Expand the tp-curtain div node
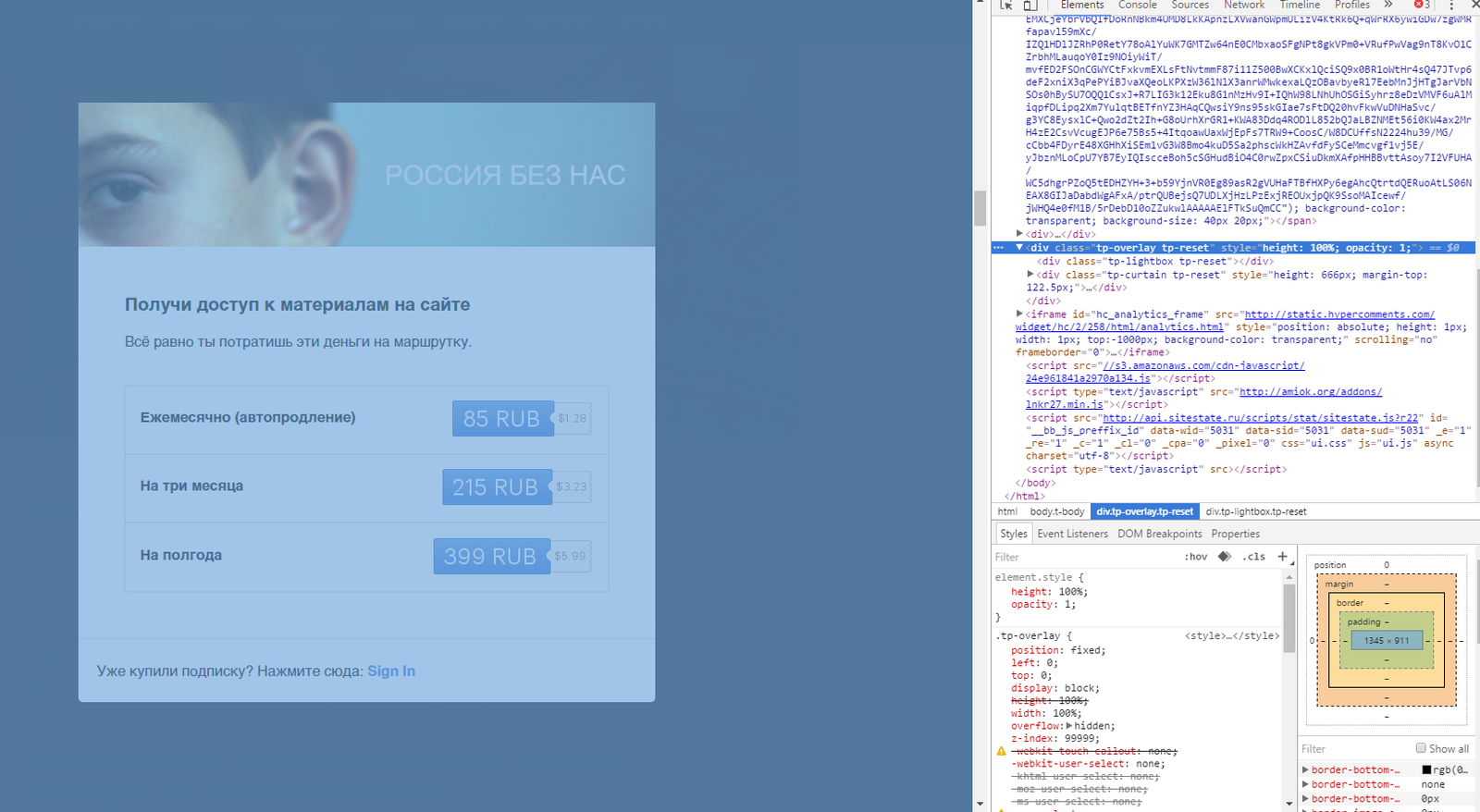The height and width of the screenshot is (812, 1480). (x=1030, y=275)
